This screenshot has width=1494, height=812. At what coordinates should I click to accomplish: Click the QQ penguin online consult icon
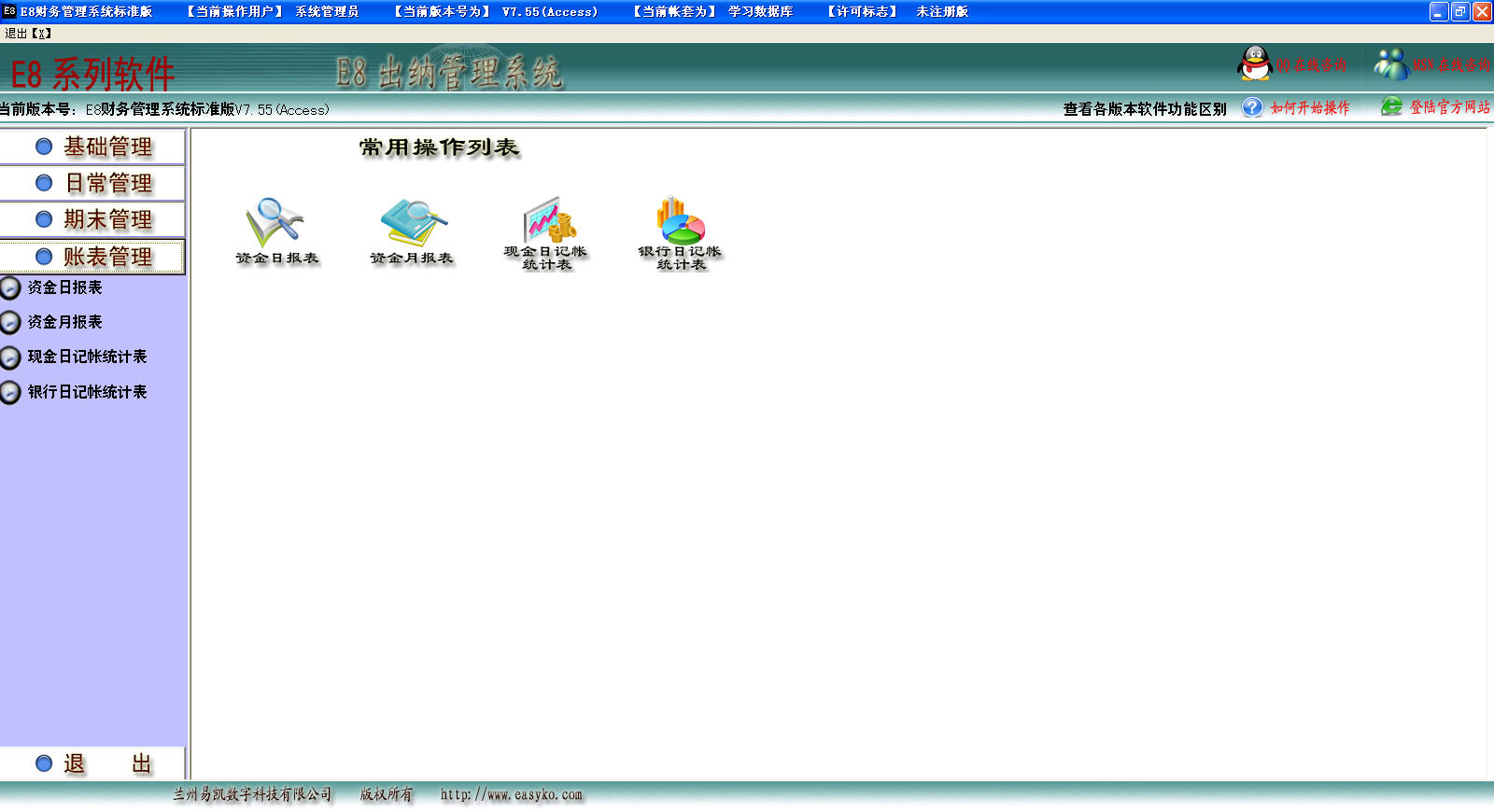point(1255,63)
